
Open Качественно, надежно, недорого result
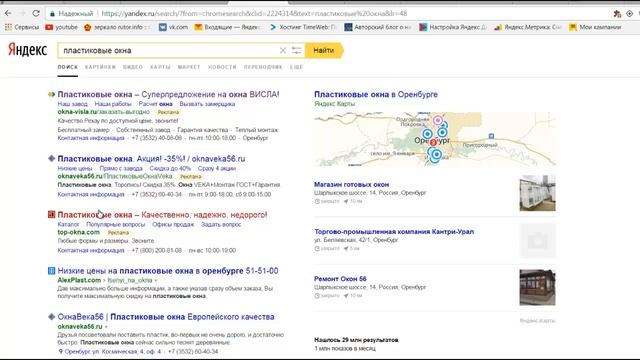tap(162, 215)
